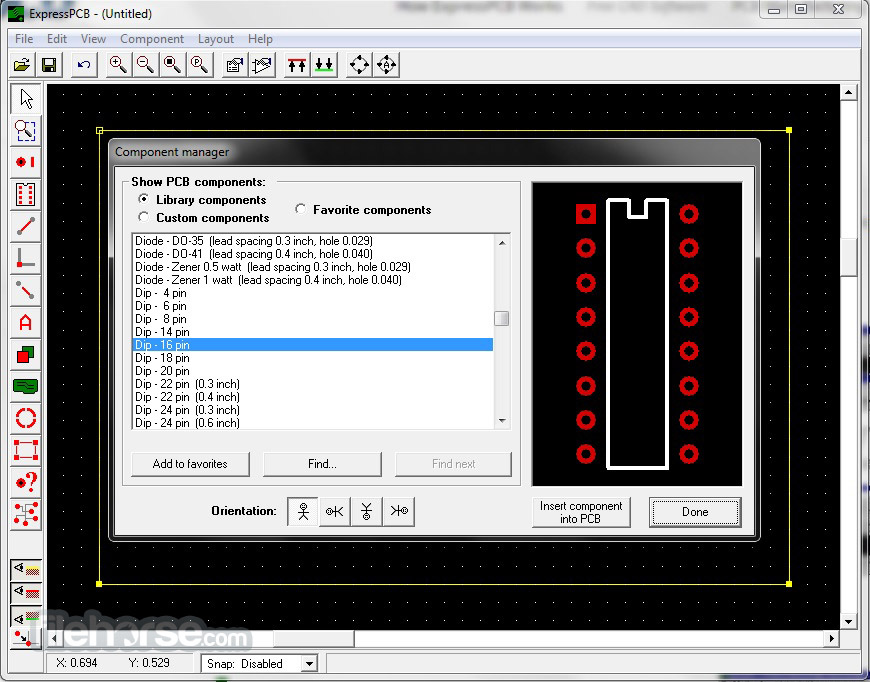Click the component properties toolbar icon
The height and width of the screenshot is (682, 870).
[x=262, y=65]
